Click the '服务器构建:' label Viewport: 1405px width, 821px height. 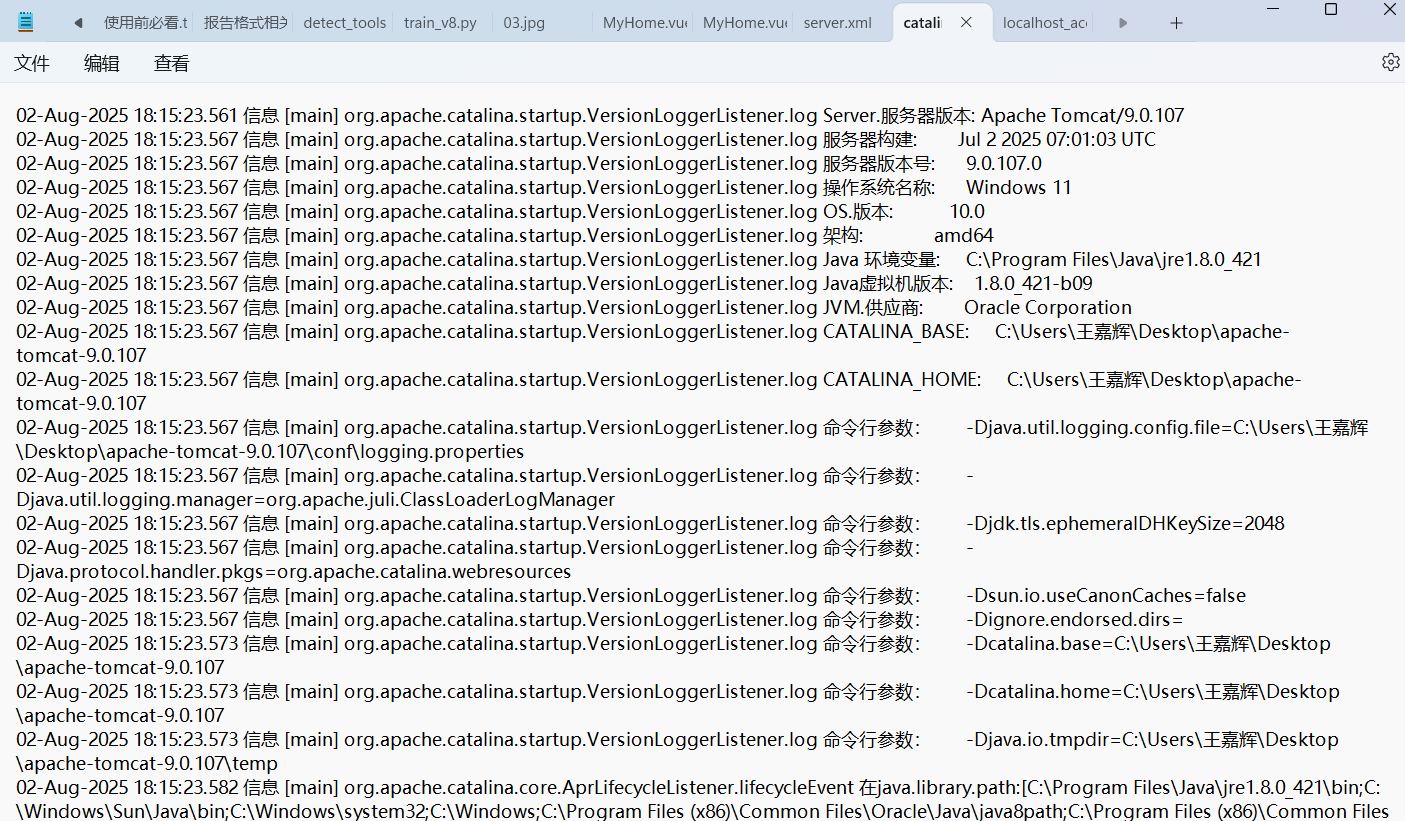point(869,139)
